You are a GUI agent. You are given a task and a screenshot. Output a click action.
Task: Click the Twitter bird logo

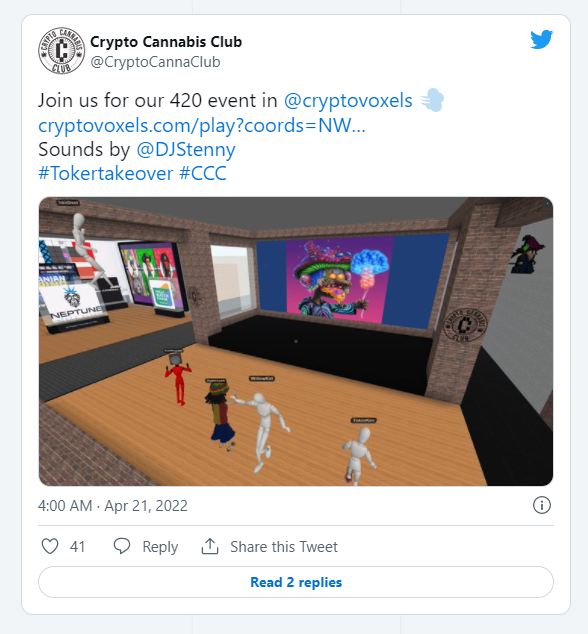pos(541,39)
